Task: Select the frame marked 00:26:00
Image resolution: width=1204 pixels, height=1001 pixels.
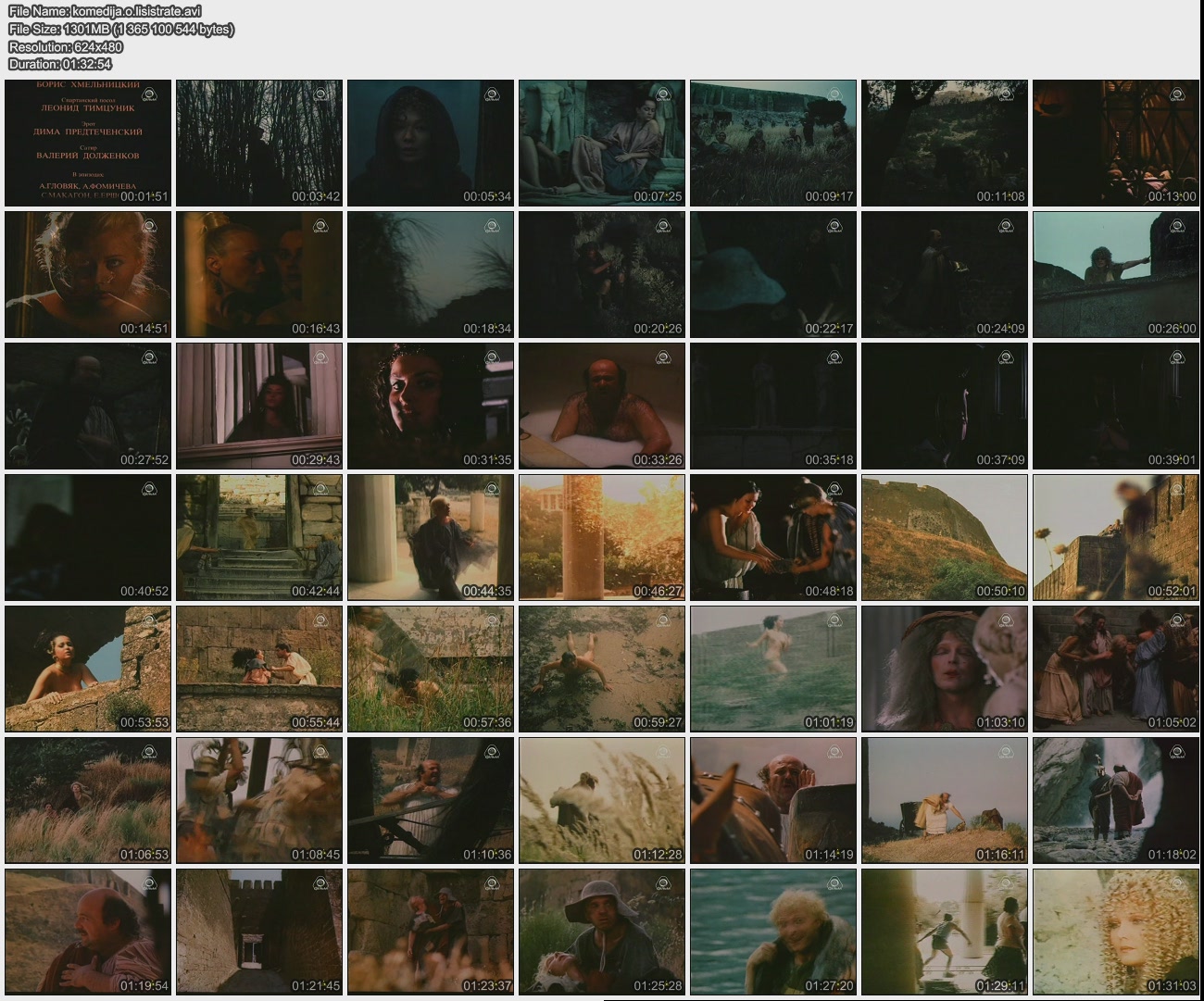Action: click(x=1116, y=274)
